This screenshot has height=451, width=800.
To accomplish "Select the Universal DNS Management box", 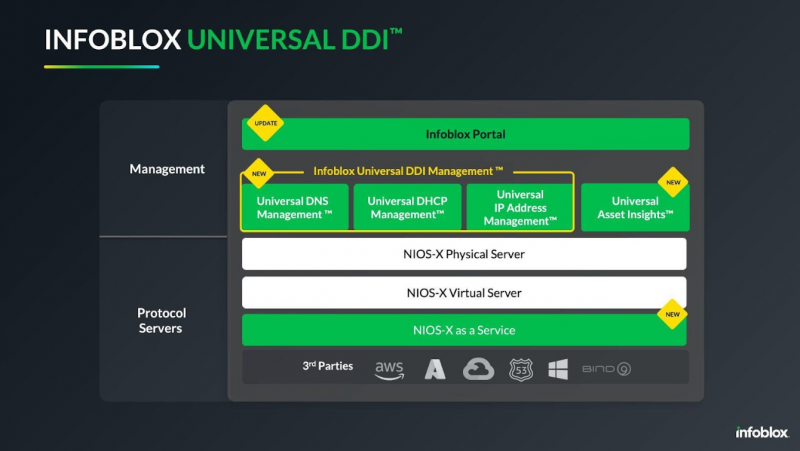I will pyautogui.click(x=295, y=208).
